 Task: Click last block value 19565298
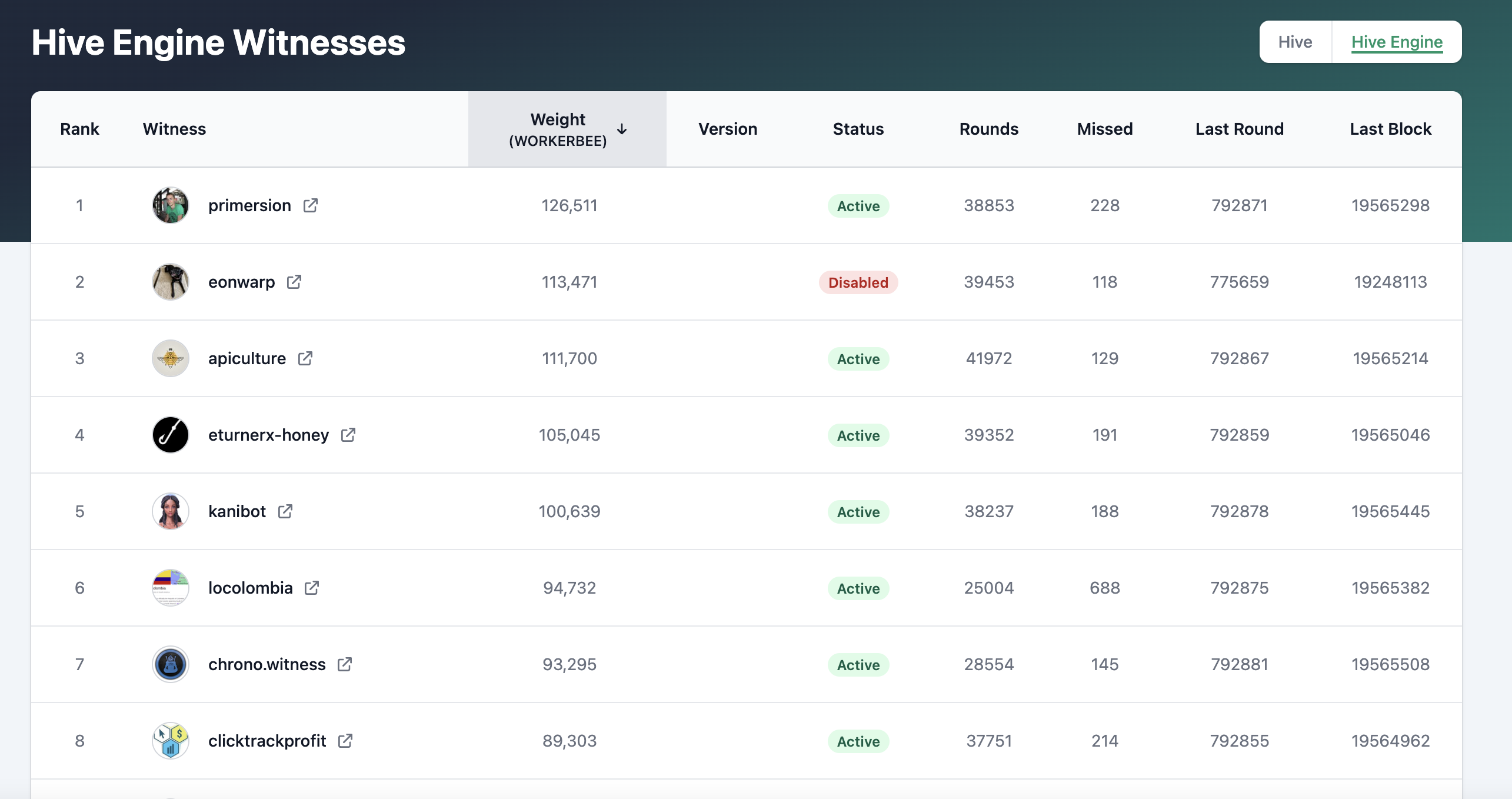point(1391,205)
